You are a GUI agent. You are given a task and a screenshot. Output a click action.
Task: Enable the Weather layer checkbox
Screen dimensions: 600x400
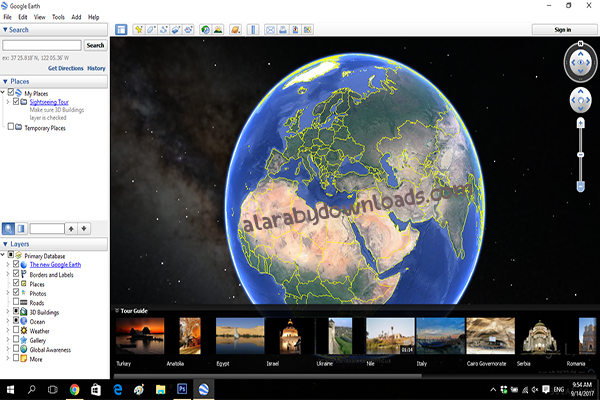16,330
